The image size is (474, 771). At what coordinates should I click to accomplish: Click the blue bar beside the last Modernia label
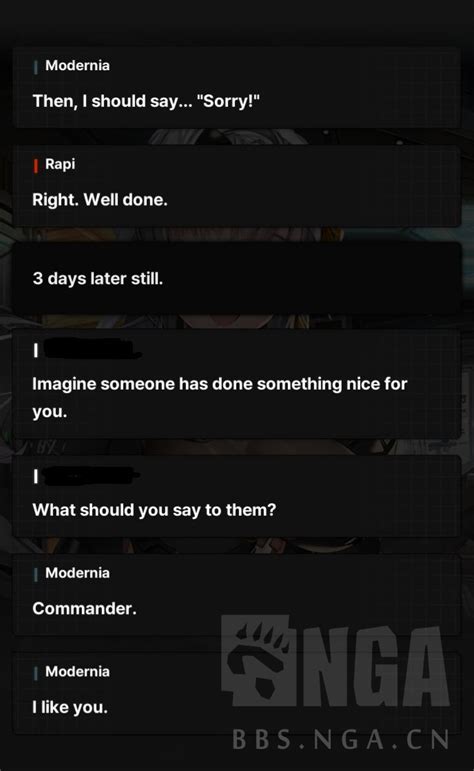[x=35, y=673]
